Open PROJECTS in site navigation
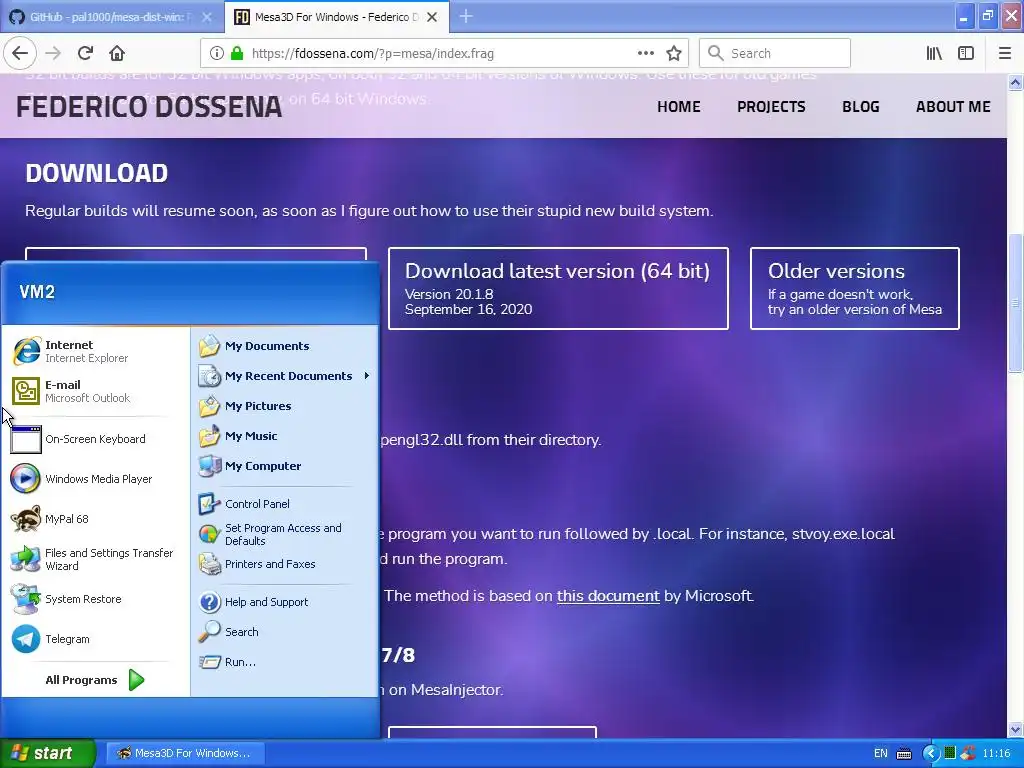Image resolution: width=1024 pixels, height=768 pixels. 771,107
